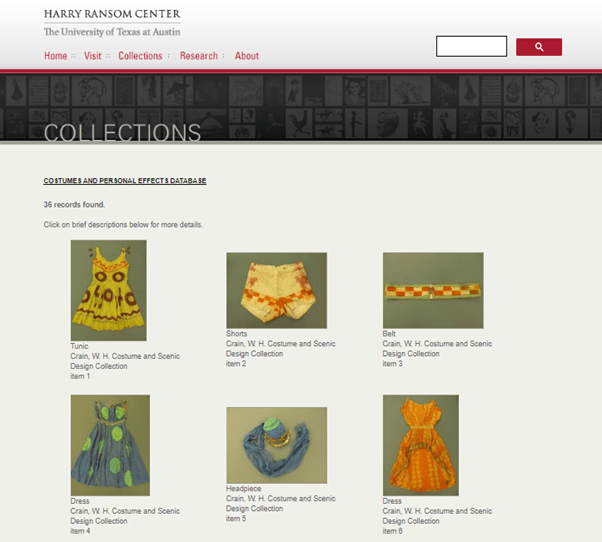Open the Home menu item
This screenshot has height=542, width=602.
[x=56, y=56]
